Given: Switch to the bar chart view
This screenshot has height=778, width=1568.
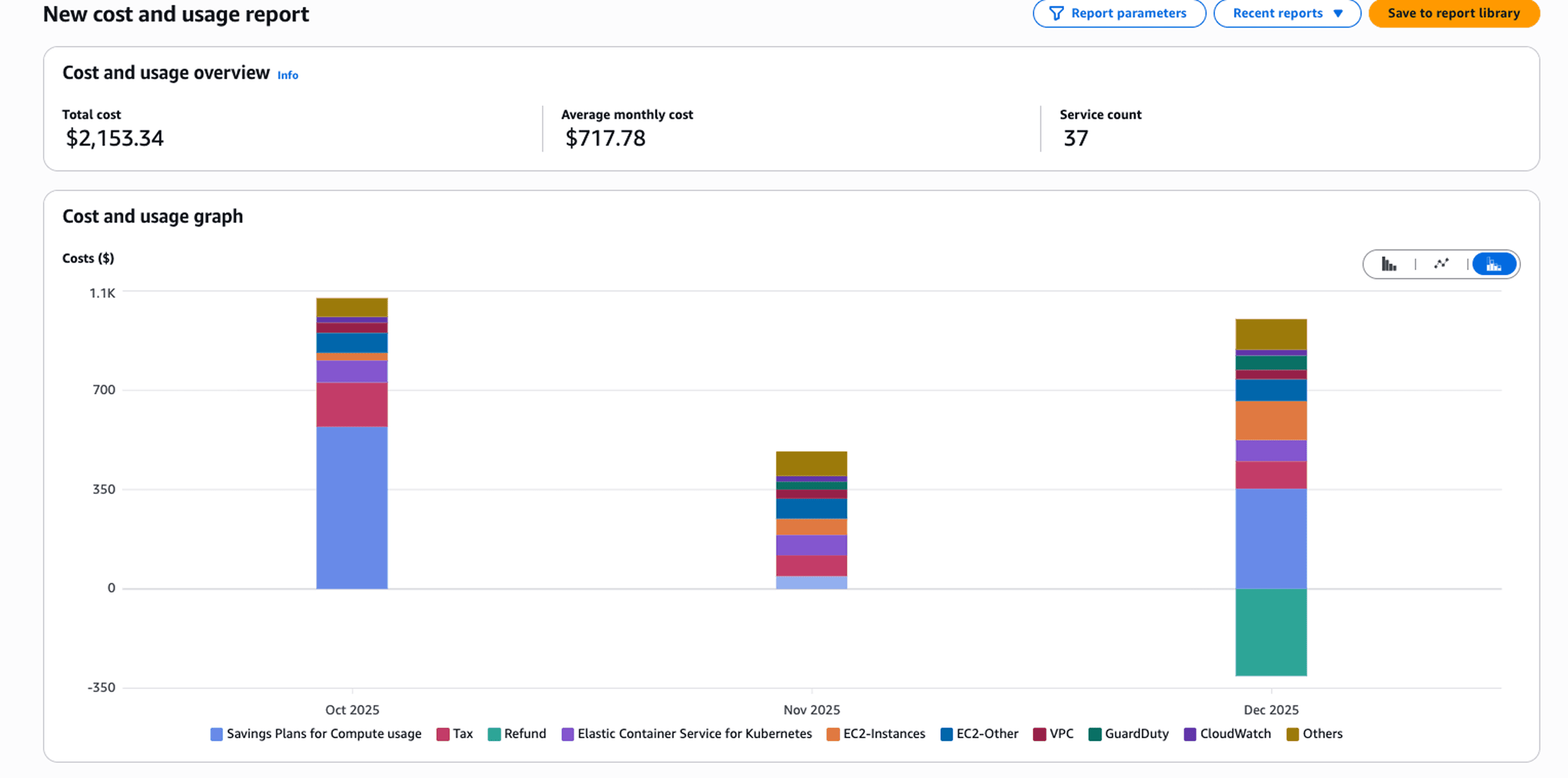Looking at the screenshot, I should 1388,264.
